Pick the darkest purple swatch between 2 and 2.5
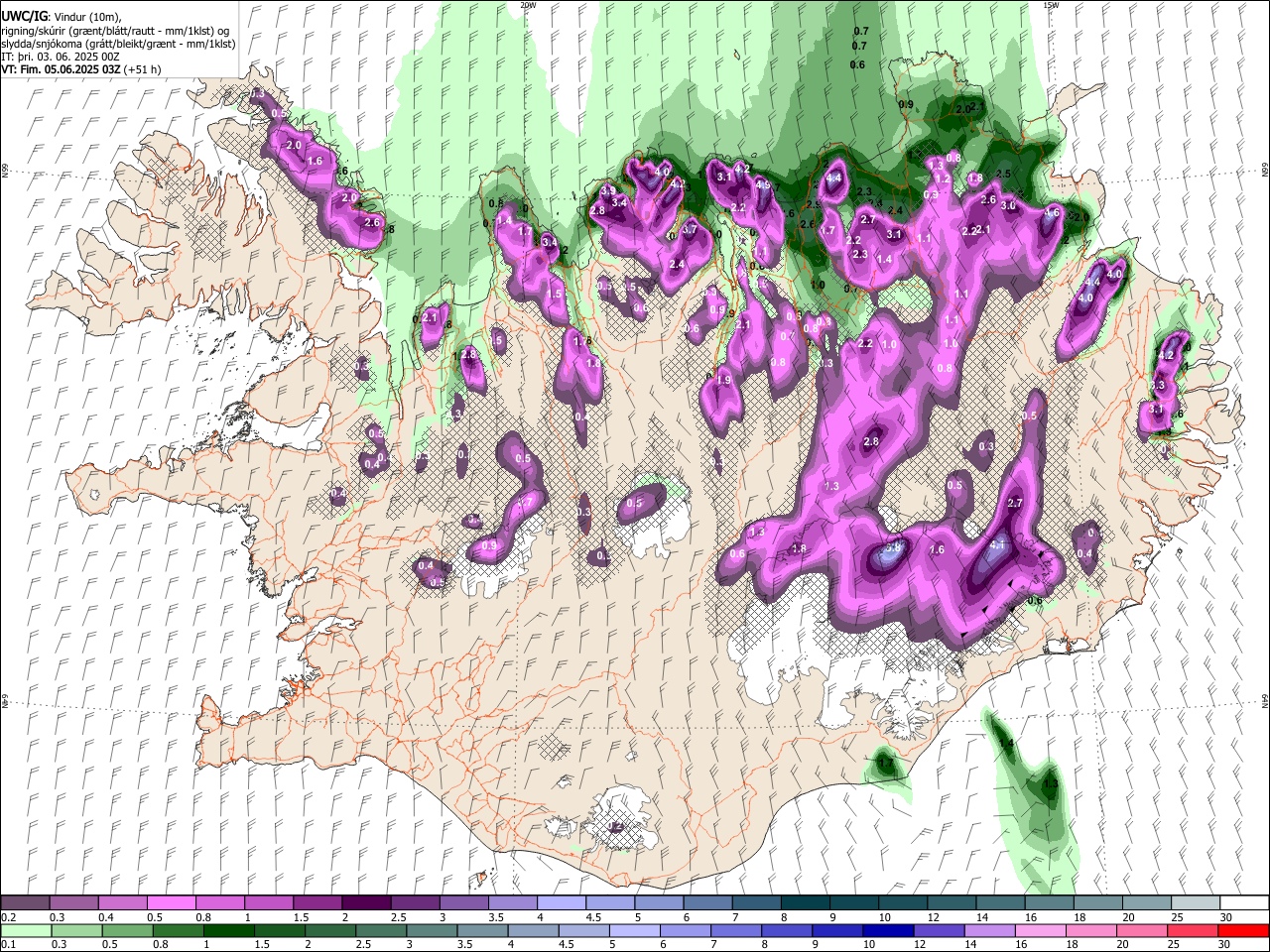Image resolution: width=1270 pixels, height=952 pixels. pyautogui.click(x=366, y=903)
